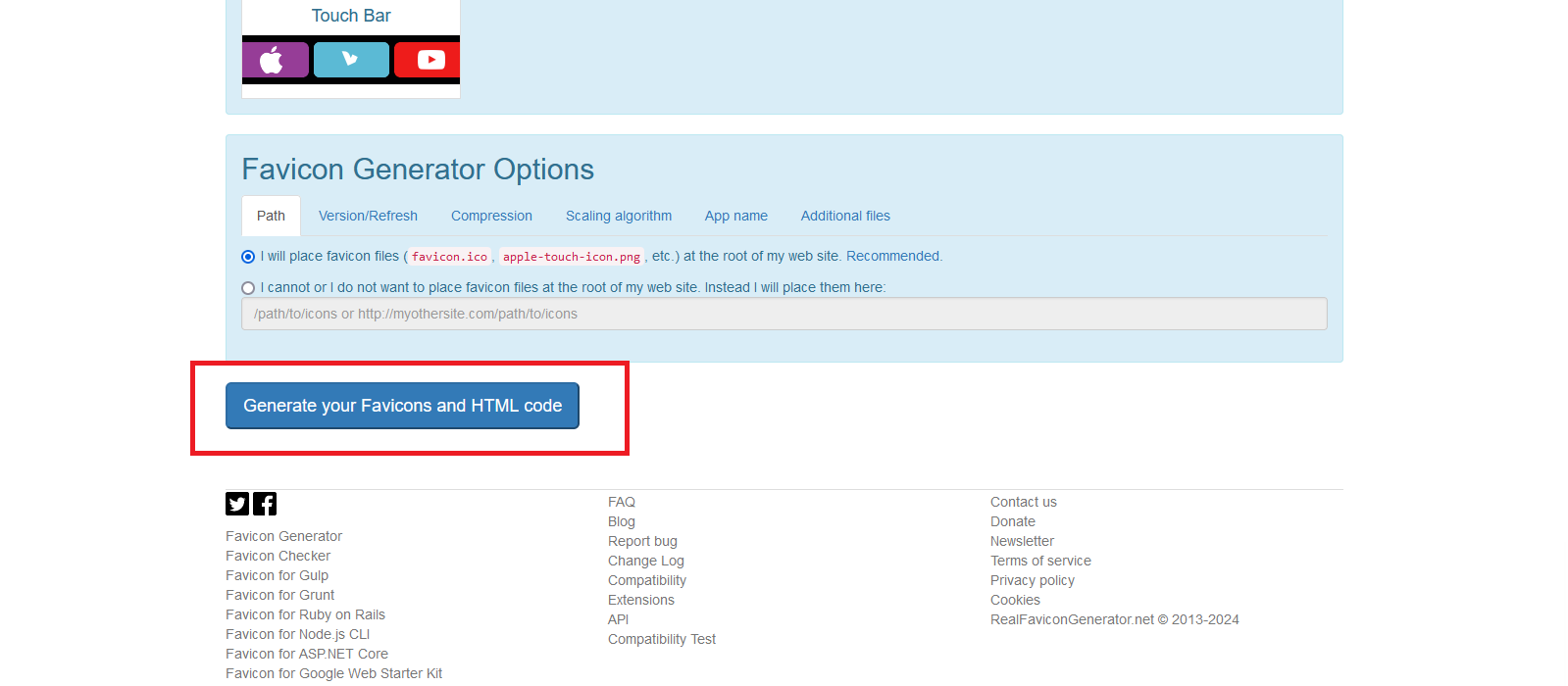
Task: Switch to the Version/Refresh tab
Action: pos(368,216)
